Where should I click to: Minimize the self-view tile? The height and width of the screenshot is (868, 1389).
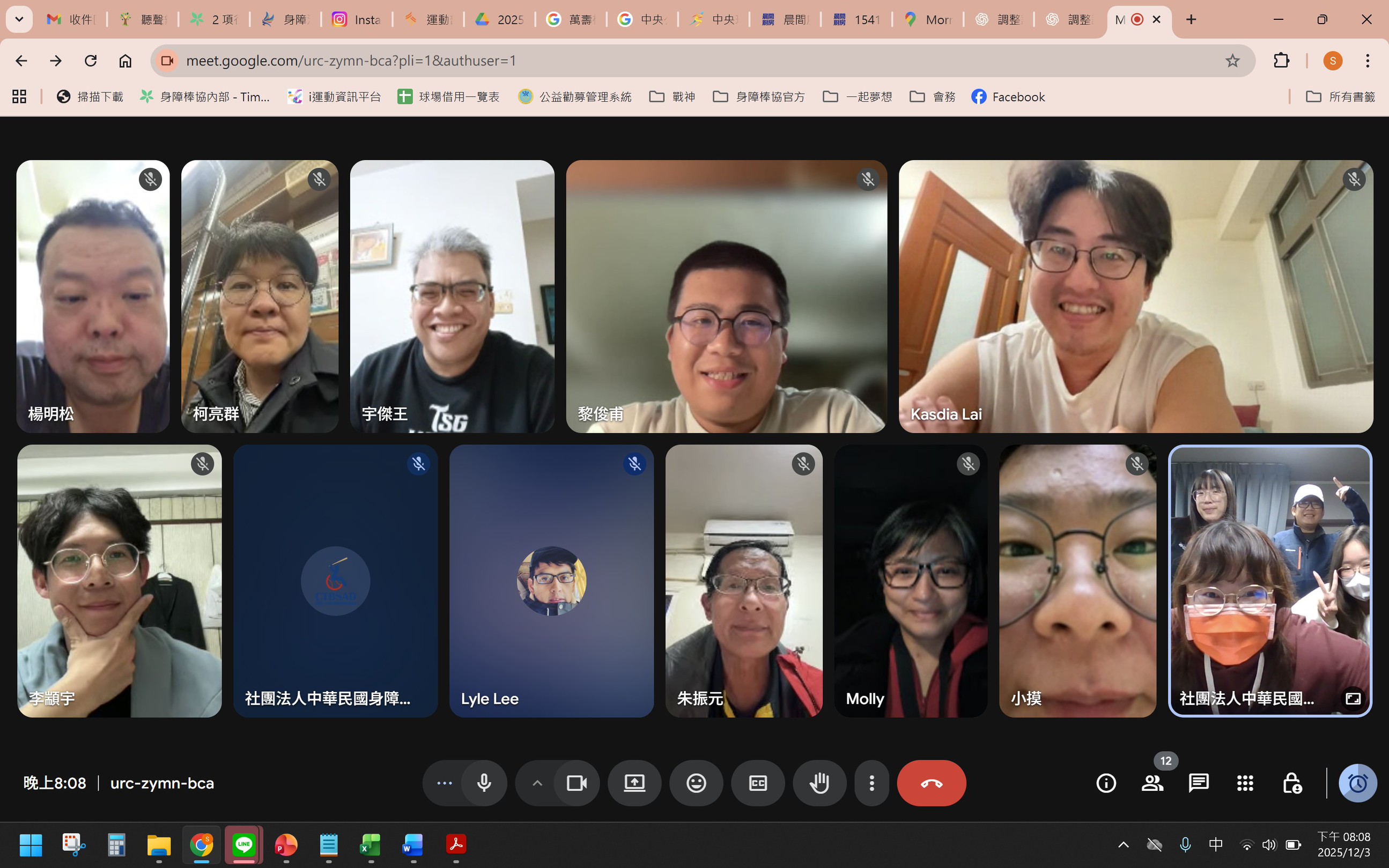(x=1353, y=699)
